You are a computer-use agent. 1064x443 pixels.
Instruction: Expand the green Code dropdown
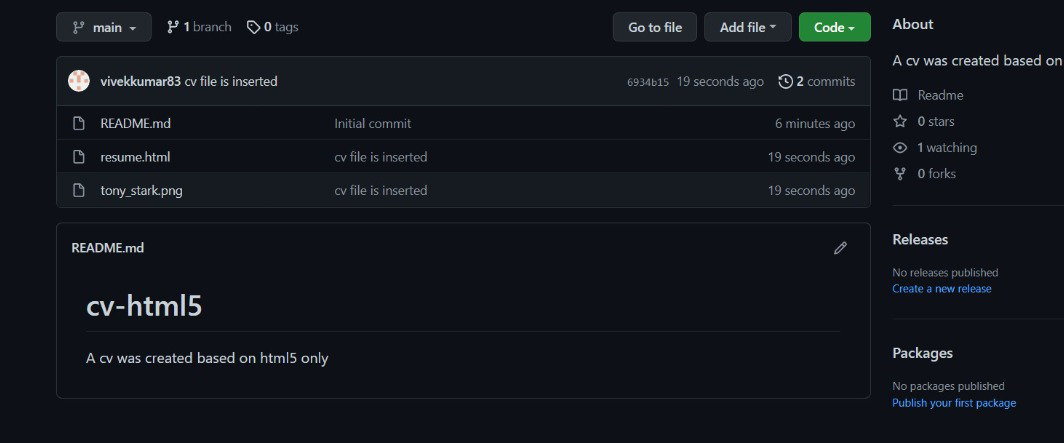click(835, 27)
